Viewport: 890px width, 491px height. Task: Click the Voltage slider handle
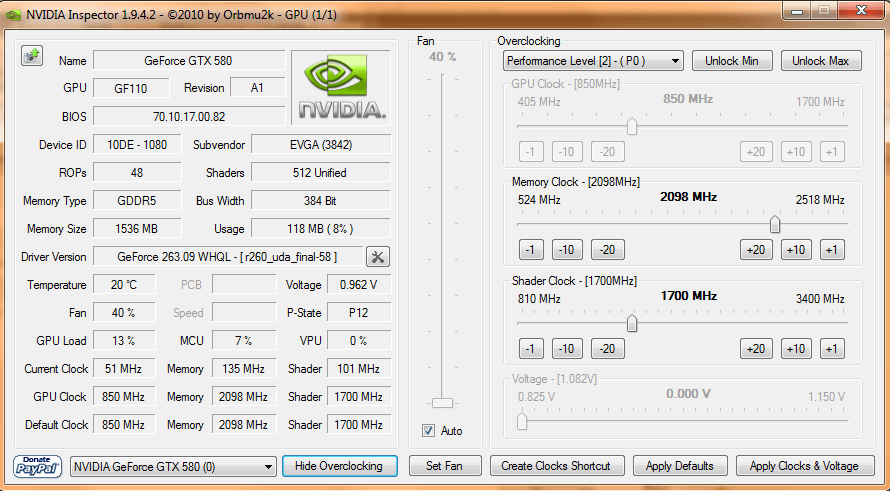(522, 422)
